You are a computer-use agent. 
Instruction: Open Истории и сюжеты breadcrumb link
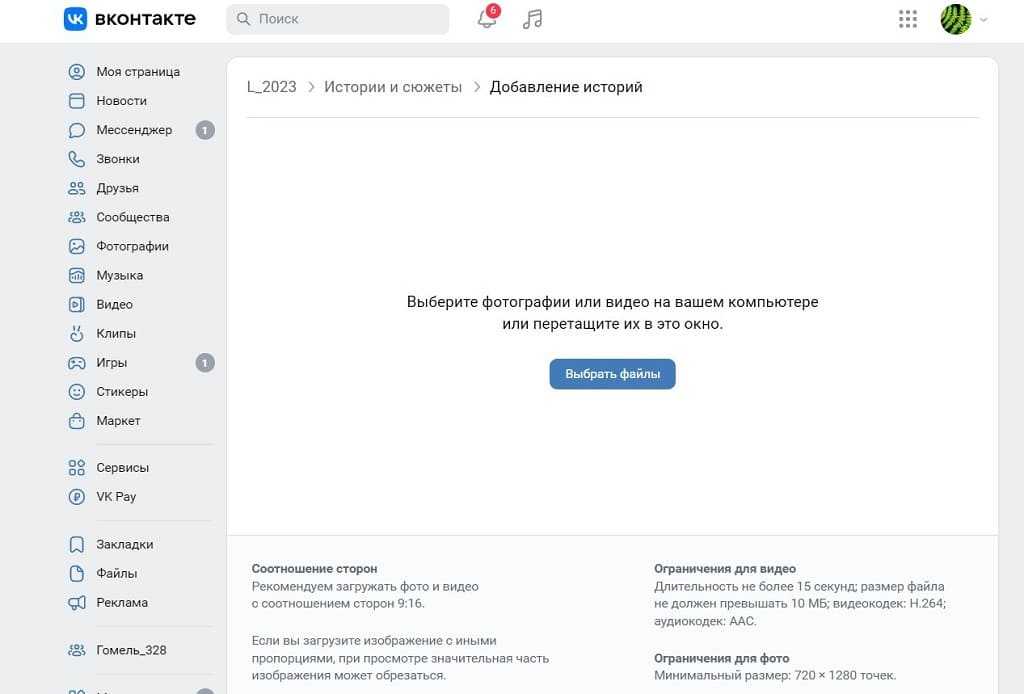coord(393,87)
